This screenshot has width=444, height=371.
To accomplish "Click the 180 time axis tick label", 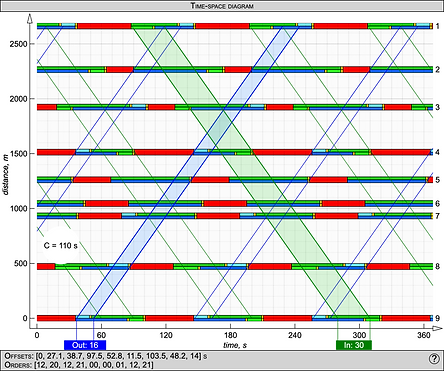I will point(230,335).
